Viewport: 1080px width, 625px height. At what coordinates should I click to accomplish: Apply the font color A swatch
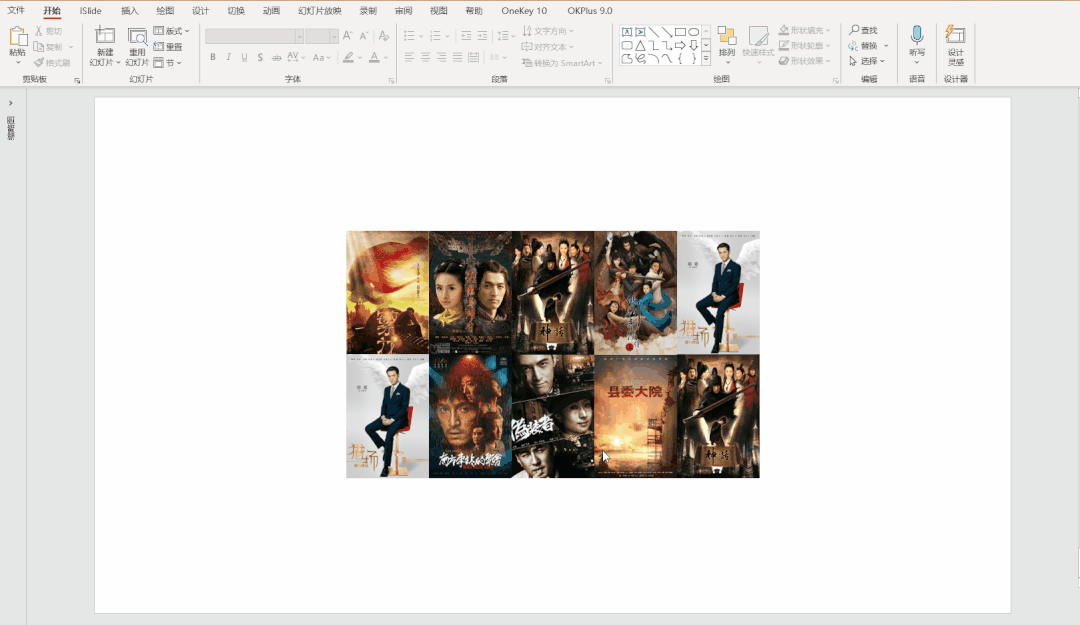(x=374, y=57)
